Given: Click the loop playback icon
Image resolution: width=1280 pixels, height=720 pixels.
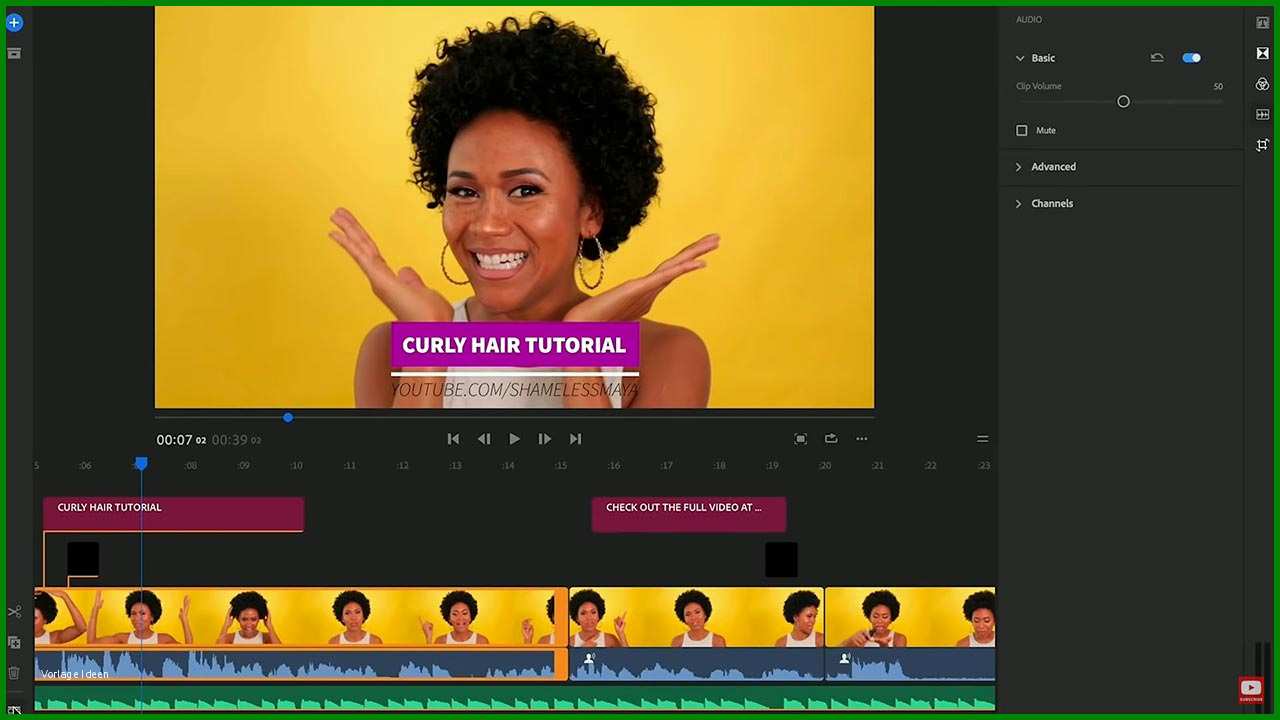Looking at the screenshot, I should [x=831, y=439].
